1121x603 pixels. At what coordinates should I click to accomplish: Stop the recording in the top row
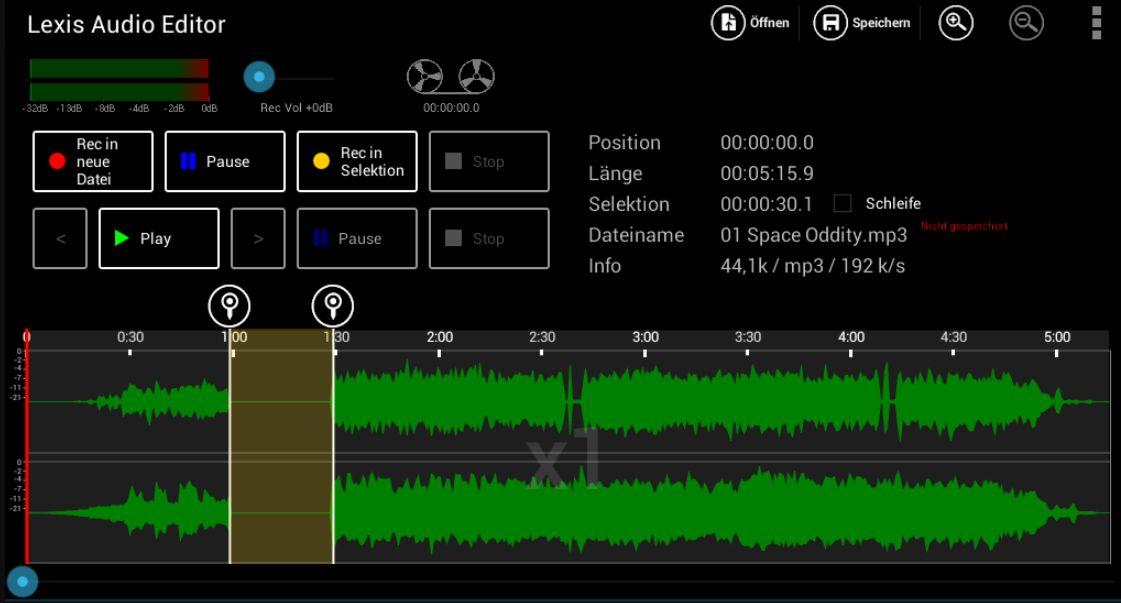[x=489, y=162]
